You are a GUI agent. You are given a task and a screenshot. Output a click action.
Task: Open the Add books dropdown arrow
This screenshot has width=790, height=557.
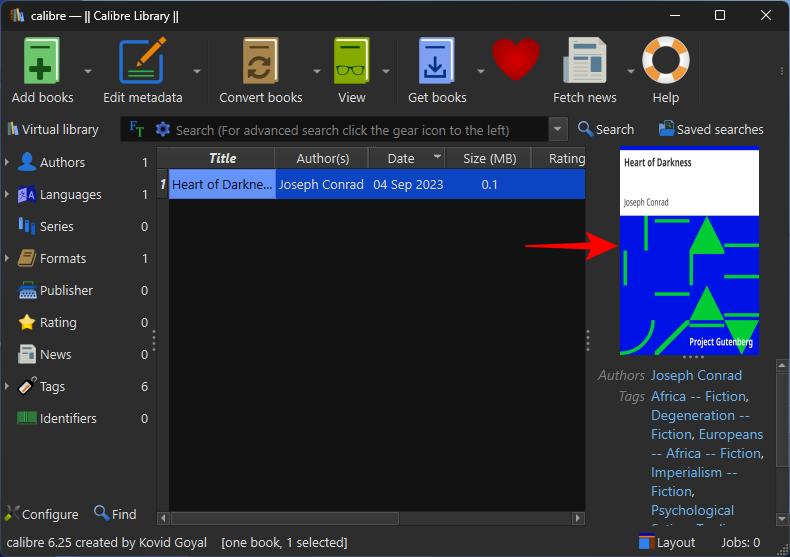pos(88,72)
